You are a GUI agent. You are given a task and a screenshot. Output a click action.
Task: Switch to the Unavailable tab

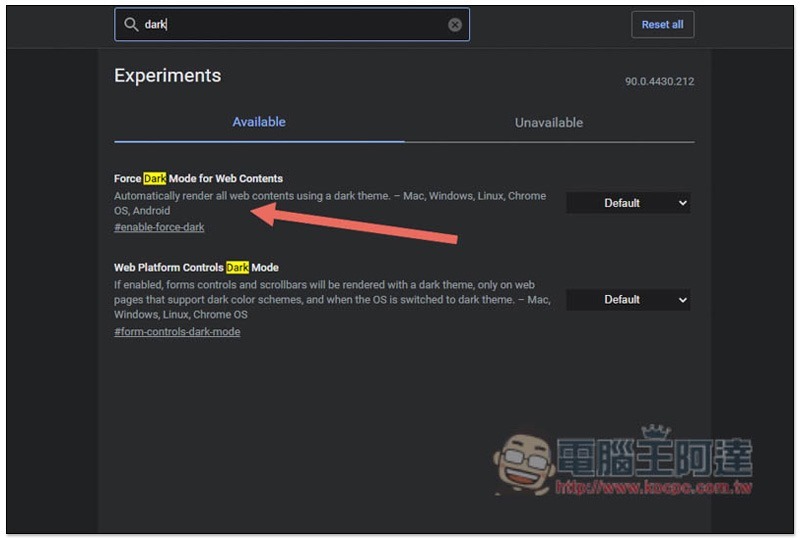pos(548,123)
